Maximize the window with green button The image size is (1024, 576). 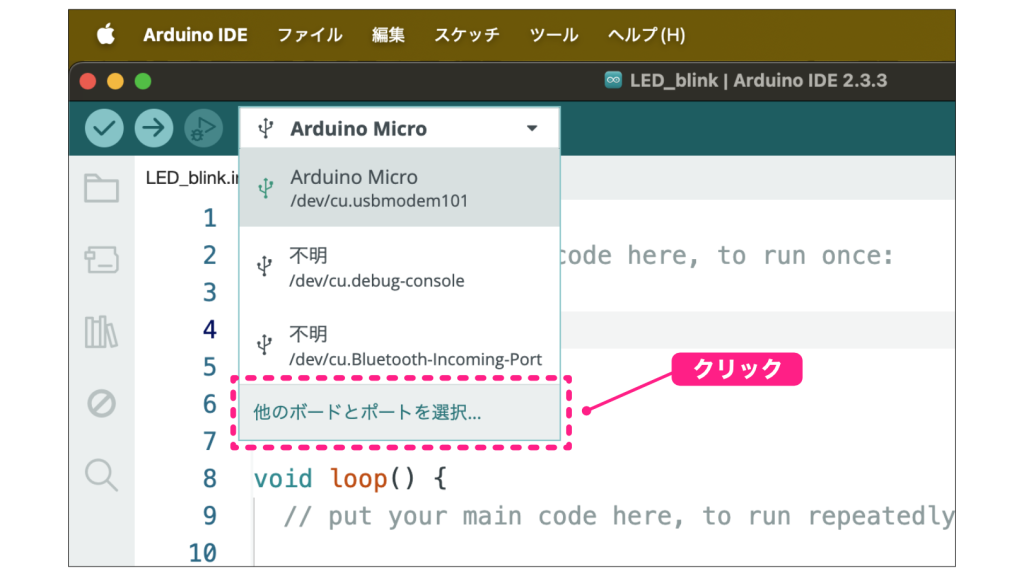click(143, 81)
